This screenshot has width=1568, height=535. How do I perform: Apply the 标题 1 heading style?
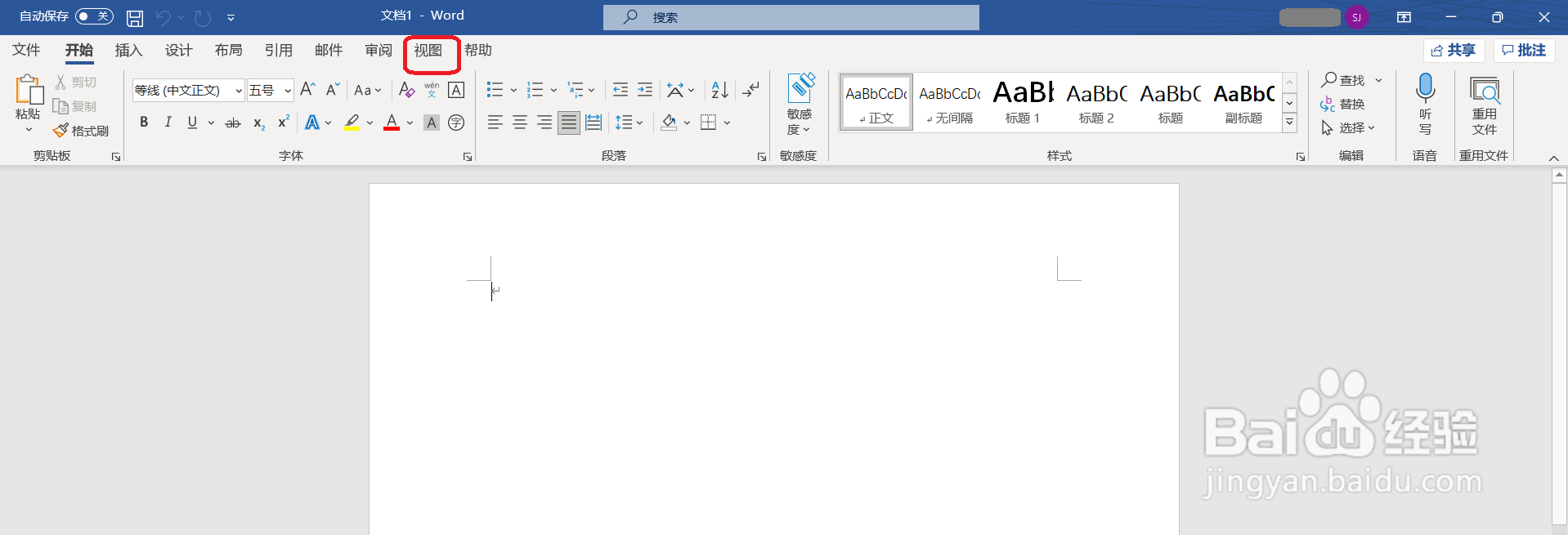1023,102
